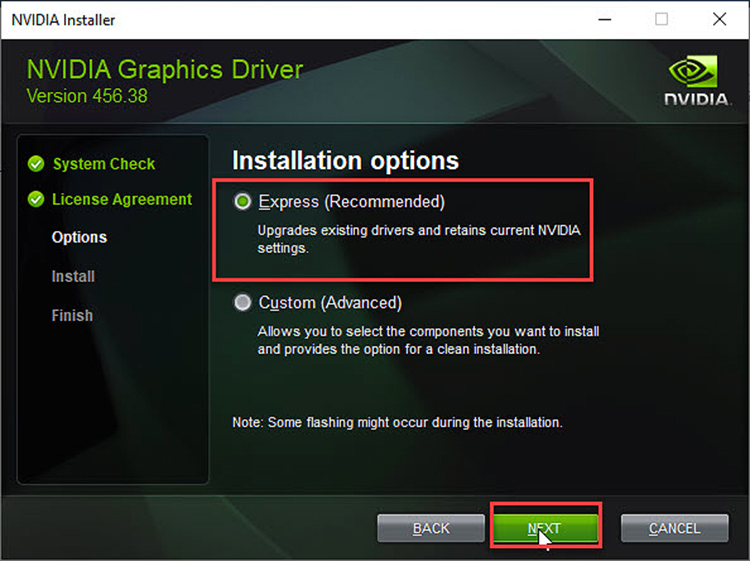
Task: Select the System Check step
Action: point(104,164)
